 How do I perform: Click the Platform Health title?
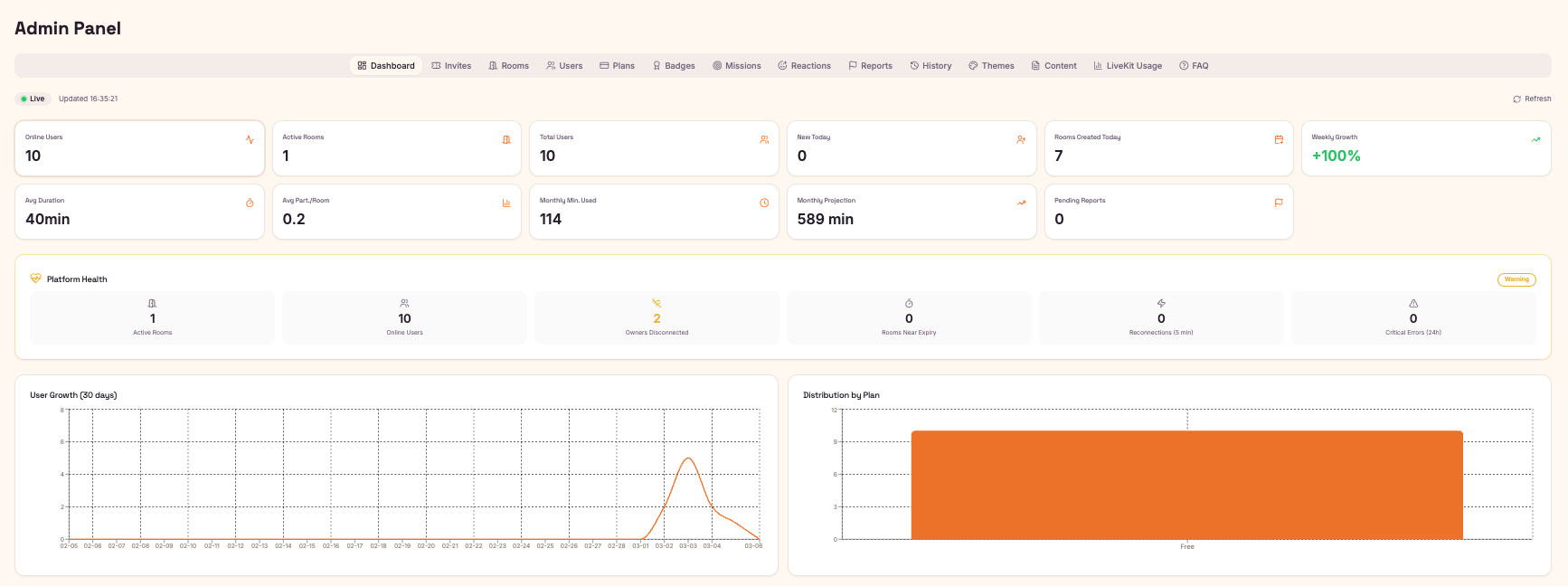click(x=77, y=279)
